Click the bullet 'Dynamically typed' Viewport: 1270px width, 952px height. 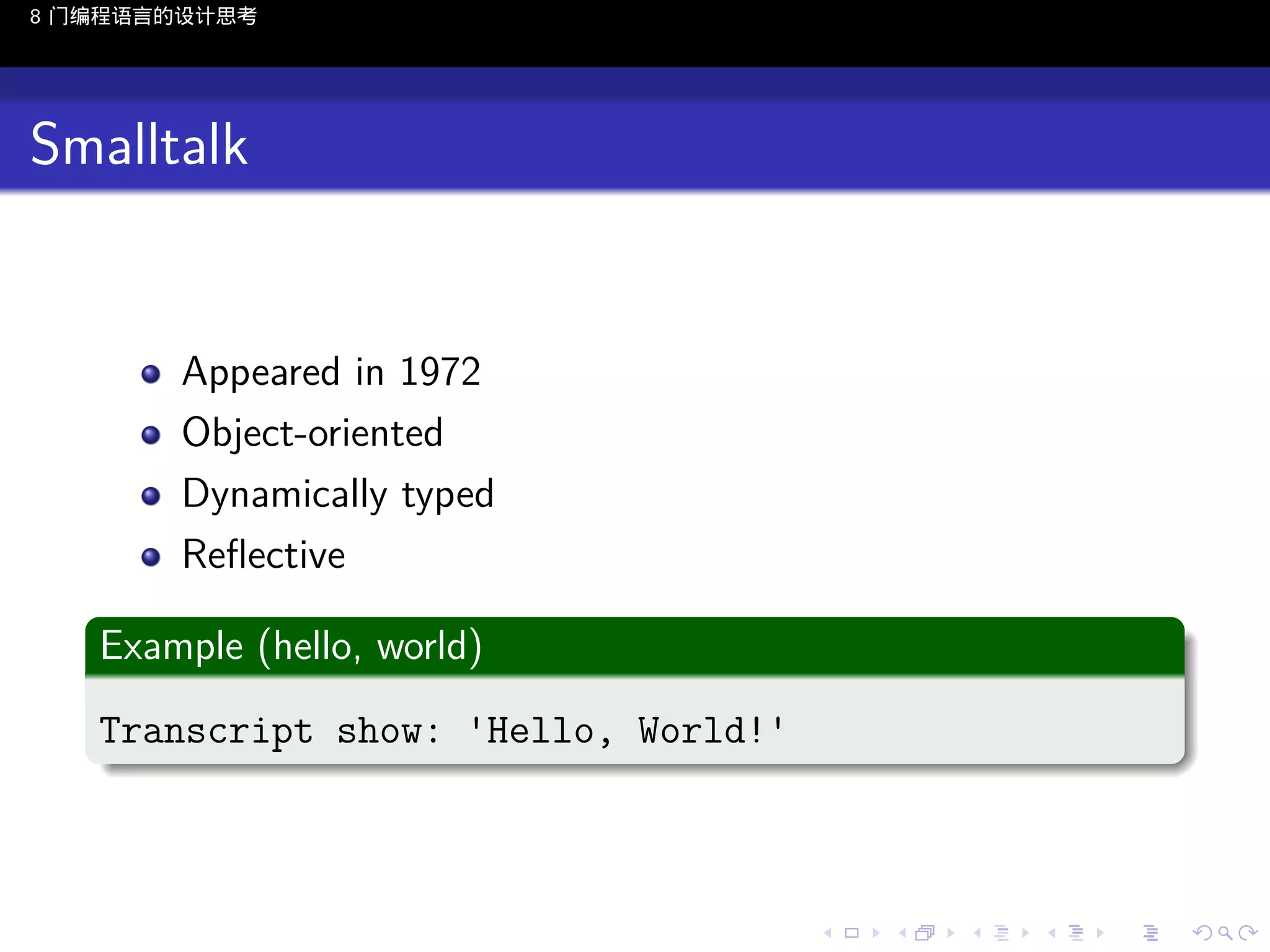338,494
